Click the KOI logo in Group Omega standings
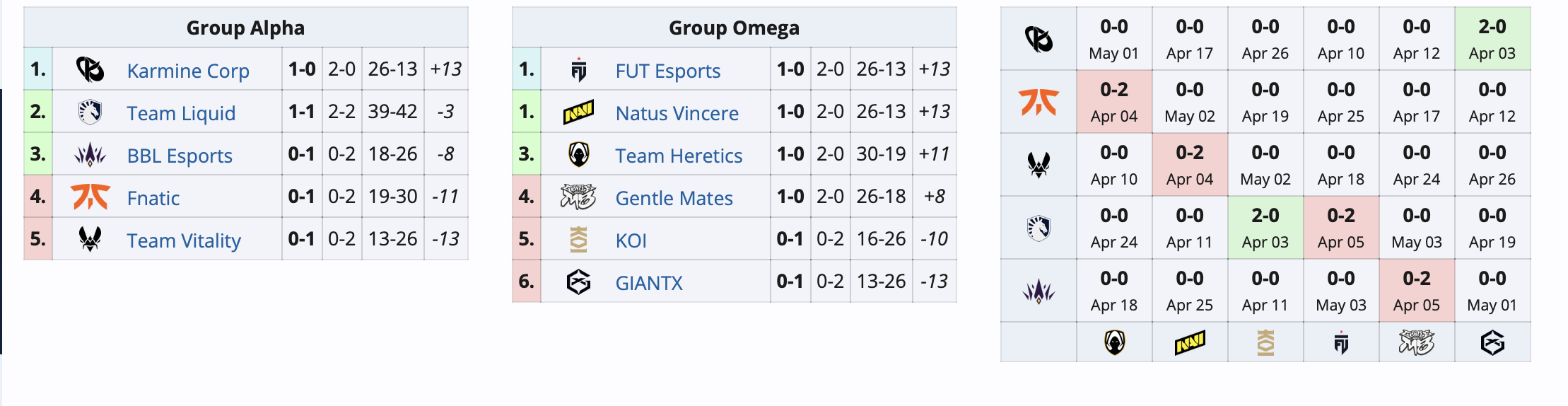This screenshot has height=406, width=1568. click(x=578, y=239)
